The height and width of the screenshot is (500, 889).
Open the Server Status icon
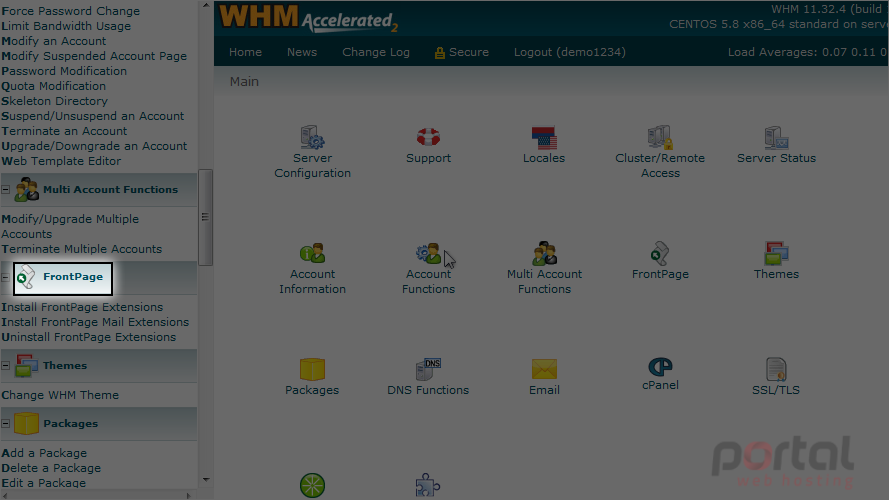(776, 138)
